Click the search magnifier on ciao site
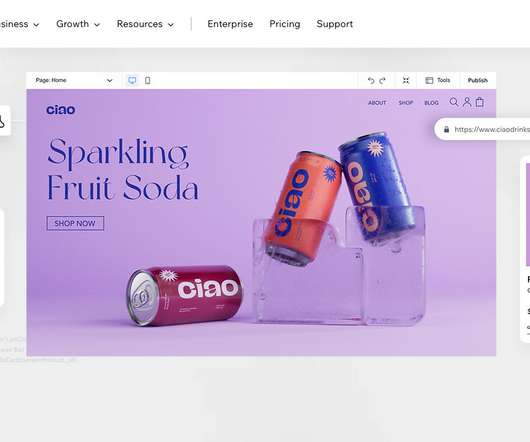The image size is (530, 442). pos(454,102)
